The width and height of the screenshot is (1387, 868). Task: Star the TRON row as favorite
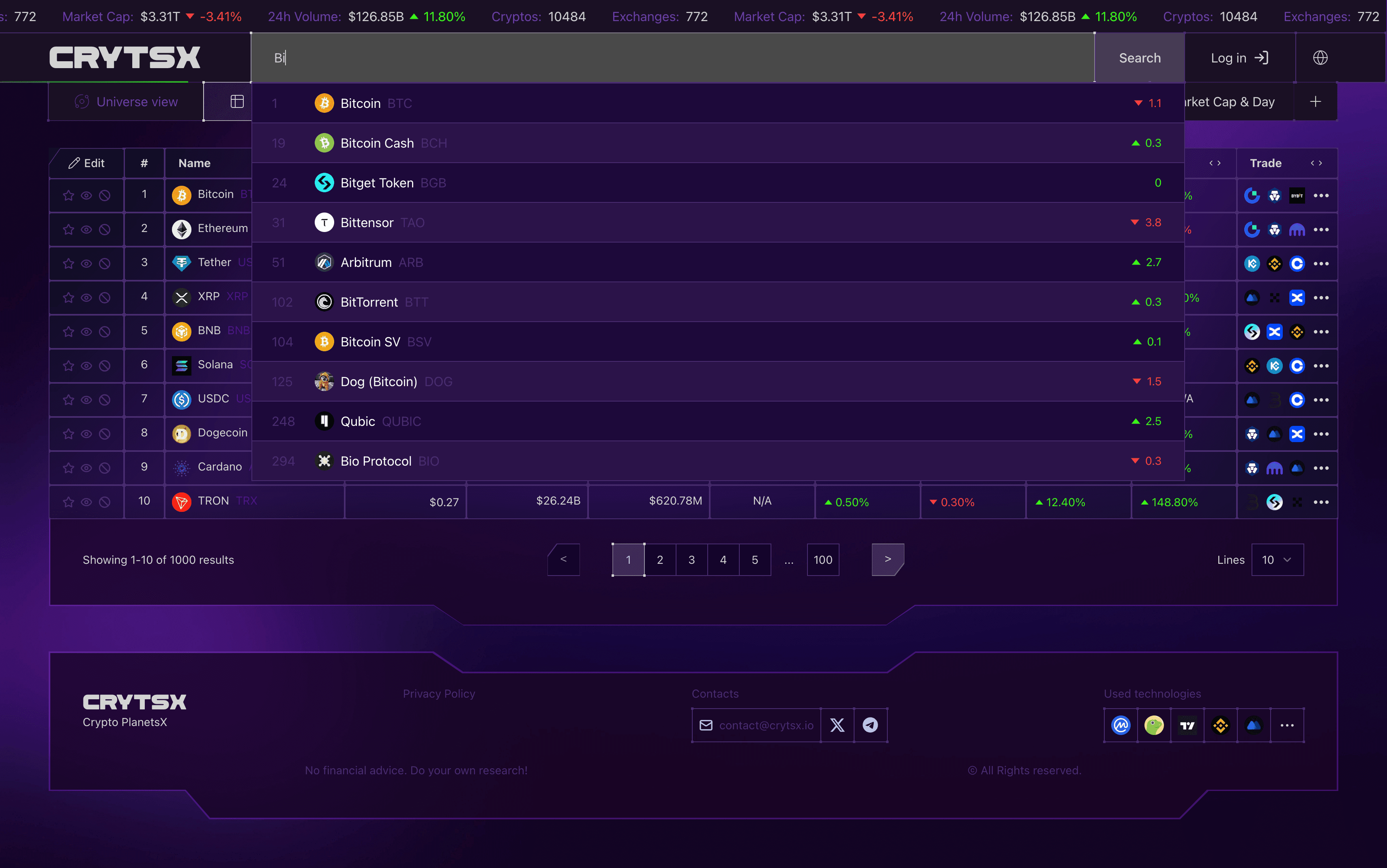pyautogui.click(x=68, y=502)
